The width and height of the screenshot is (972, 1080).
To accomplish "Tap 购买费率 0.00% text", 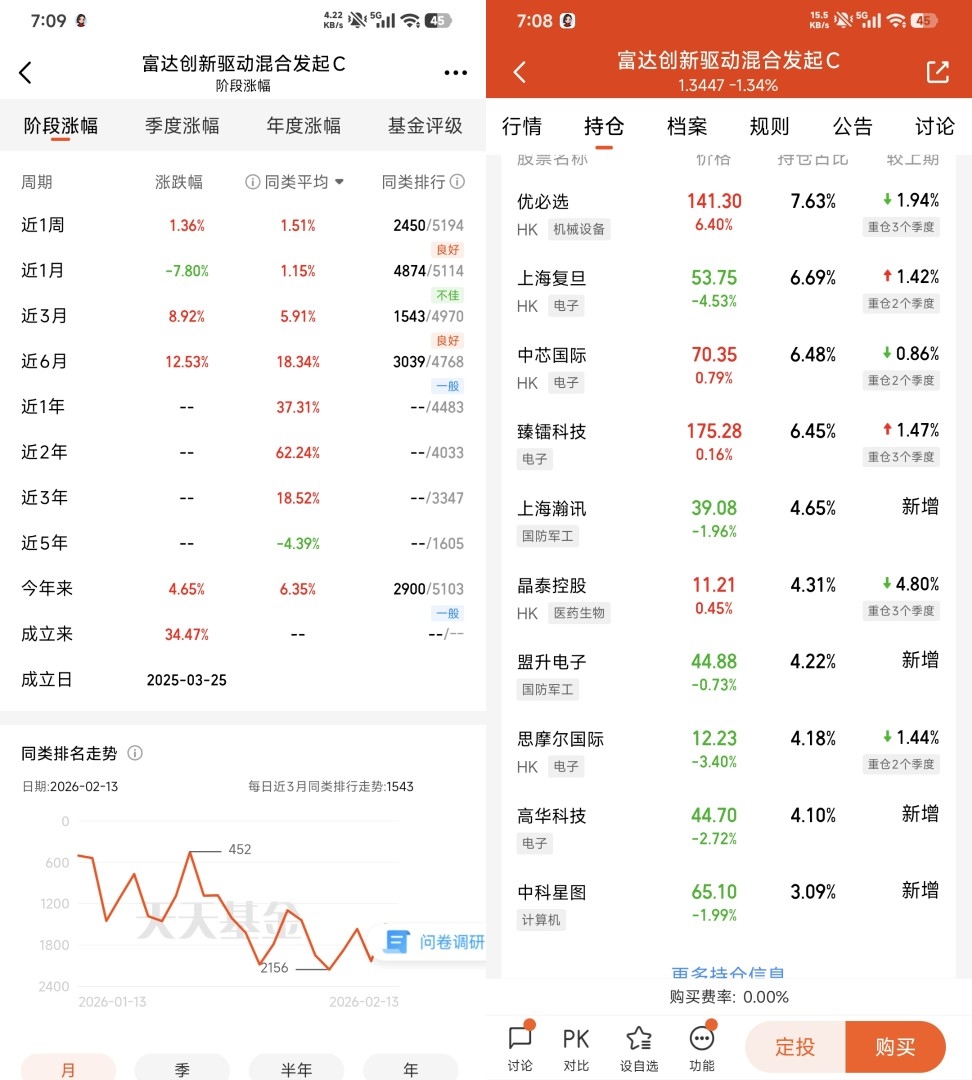I will point(729,997).
